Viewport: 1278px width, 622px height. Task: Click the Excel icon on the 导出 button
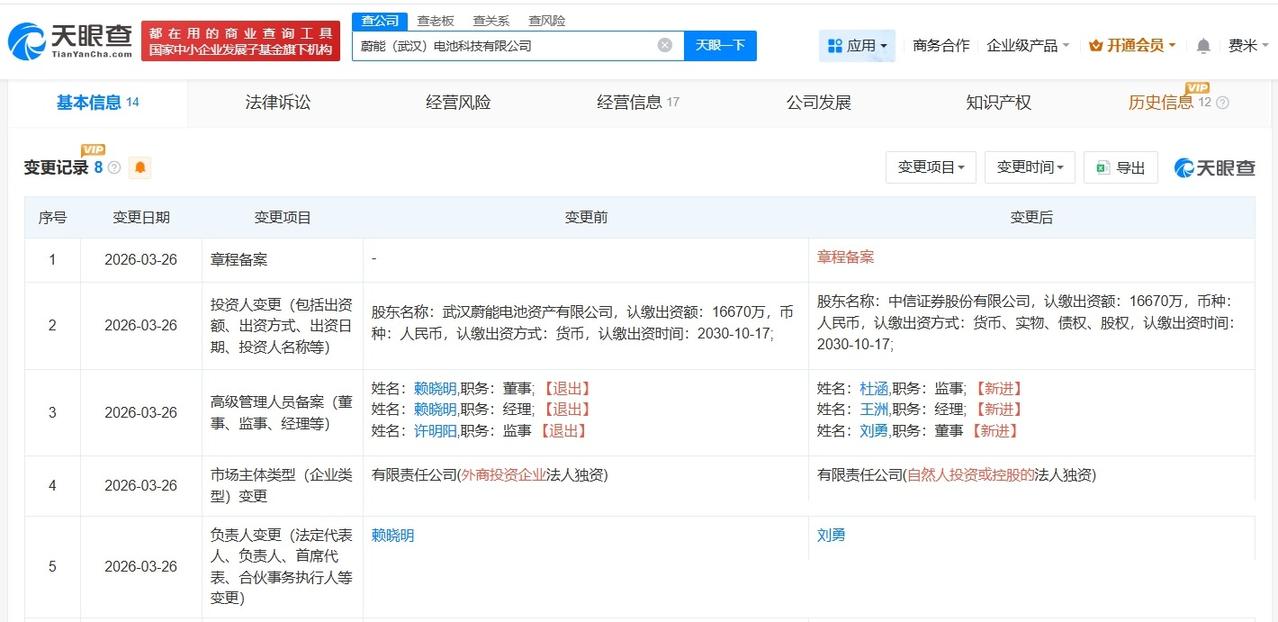click(x=1102, y=166)
